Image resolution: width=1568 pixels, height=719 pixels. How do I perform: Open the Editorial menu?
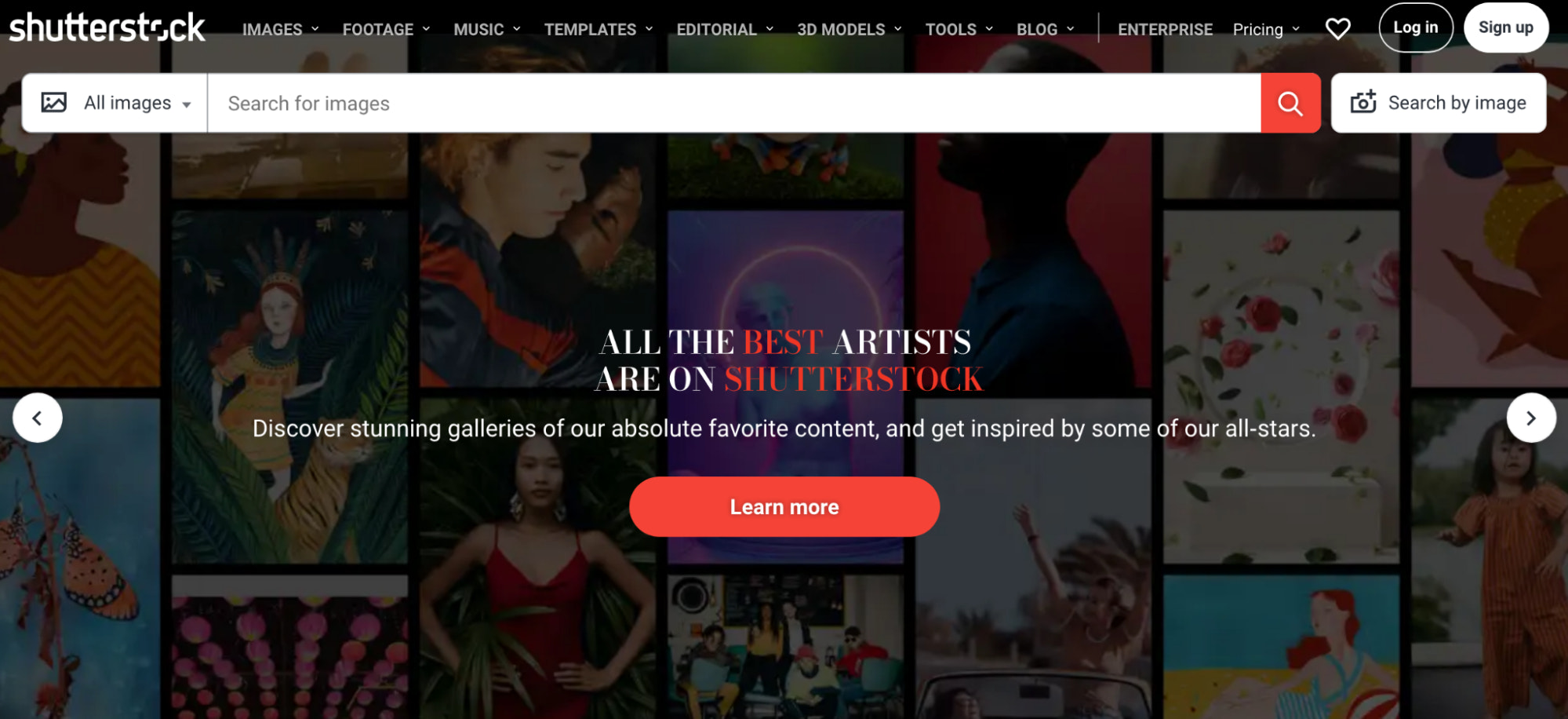pos(725,29)
